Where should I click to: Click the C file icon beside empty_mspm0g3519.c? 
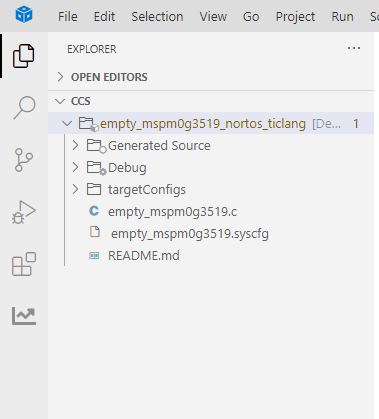click(94, 211)
